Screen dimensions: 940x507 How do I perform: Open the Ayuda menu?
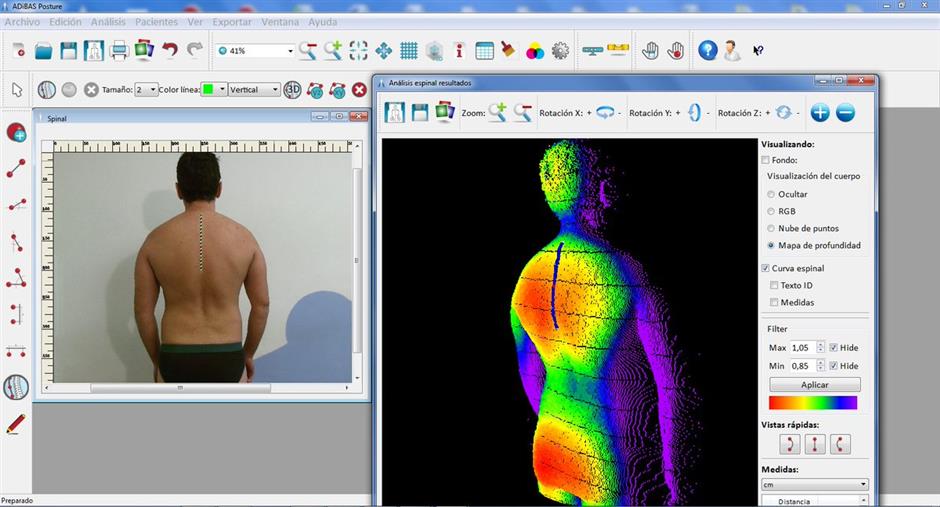(x=323, y=22)
